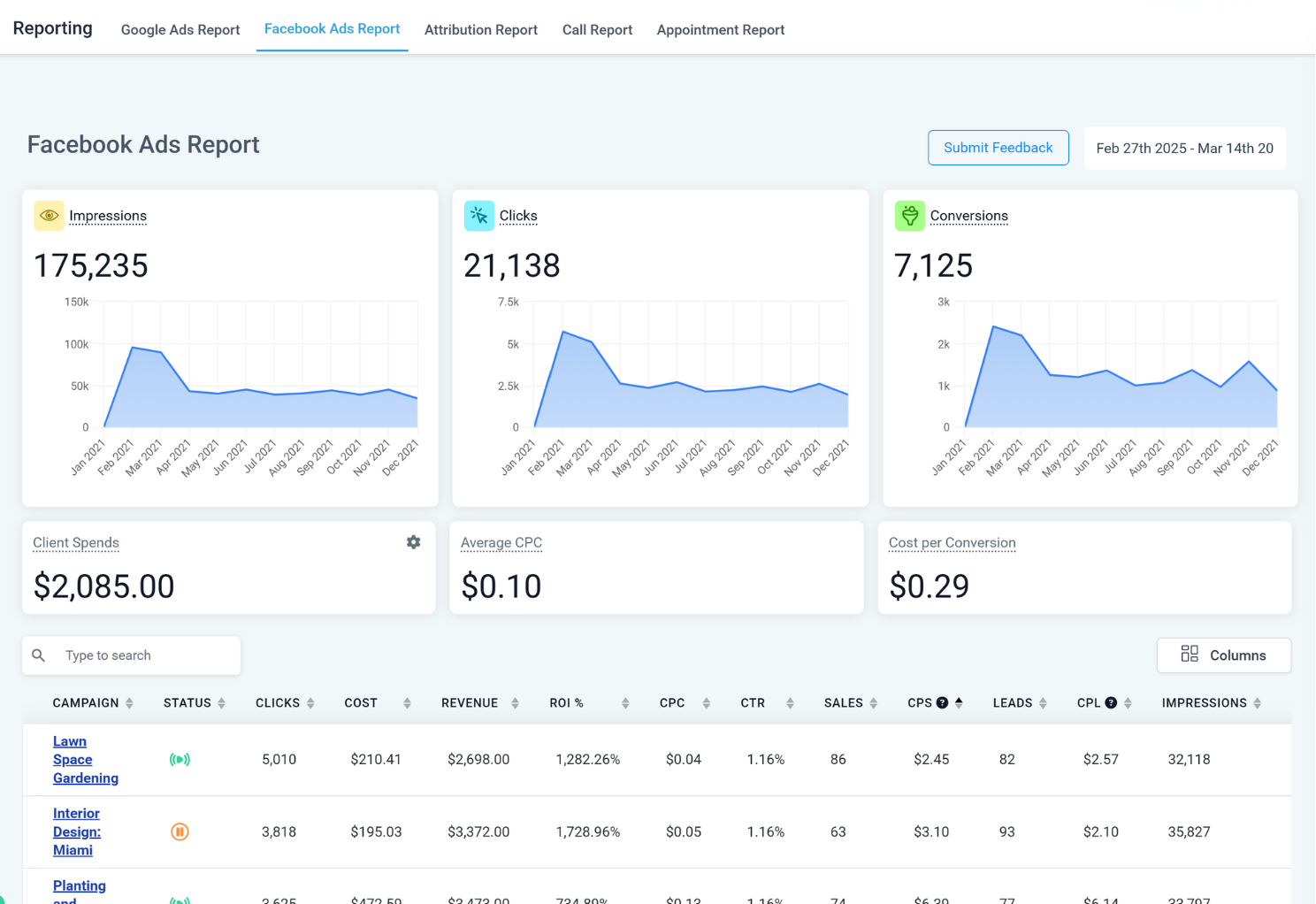Viewport: 1316px width, 904px height.
Task: Click the Conversions funnel icon
Action: tap(909, 216)
